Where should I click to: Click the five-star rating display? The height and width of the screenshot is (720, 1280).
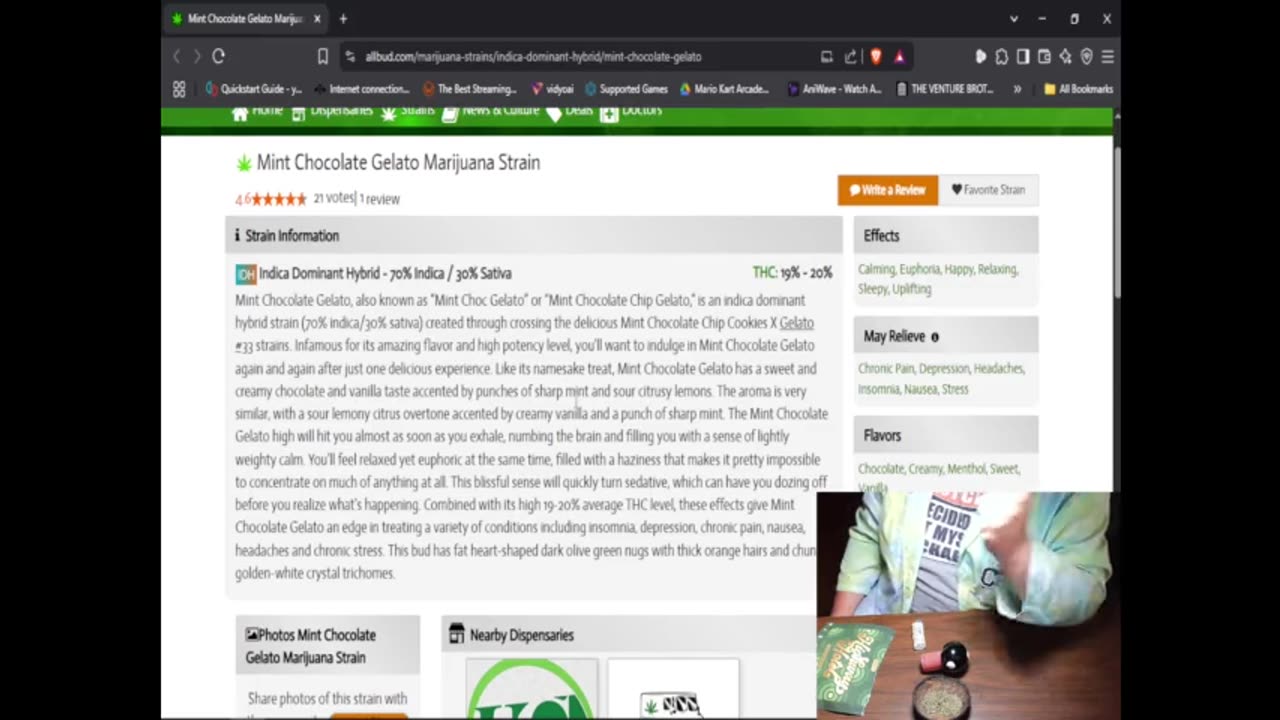(x=279, y=199)
